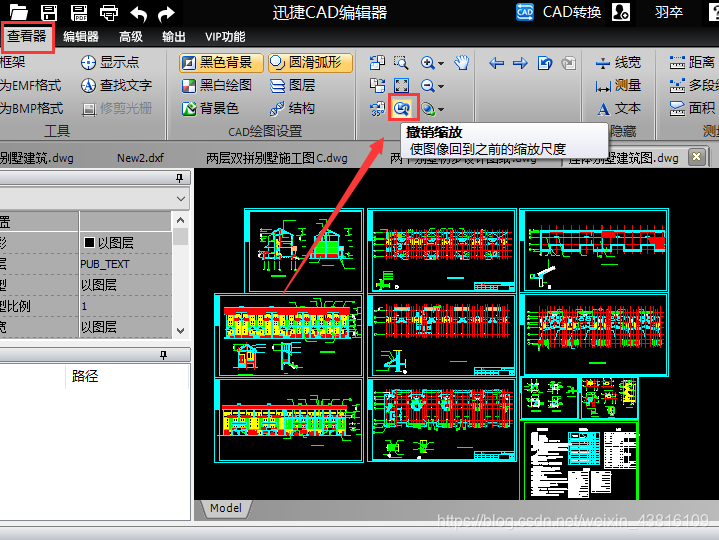The width and height of the screenshot is (719, 540).
Task: Click the 3D orbit globe icon
Action: tap(427, 109)
